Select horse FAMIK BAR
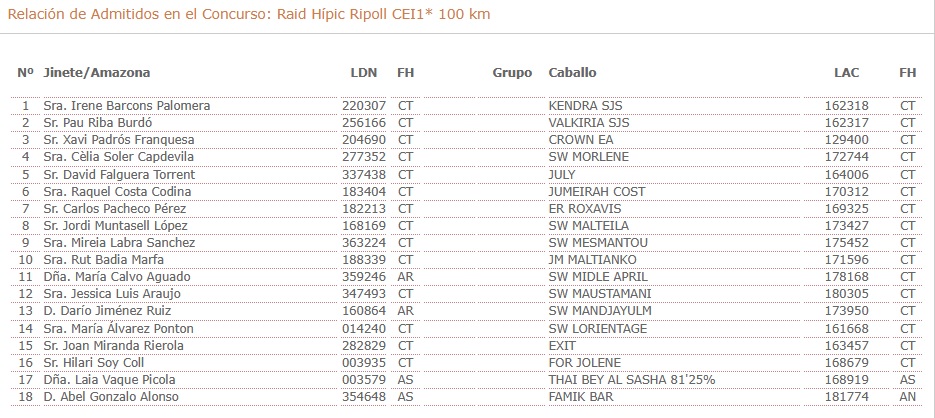The width and height of the screenshot is (935, 418). point(581,397)
